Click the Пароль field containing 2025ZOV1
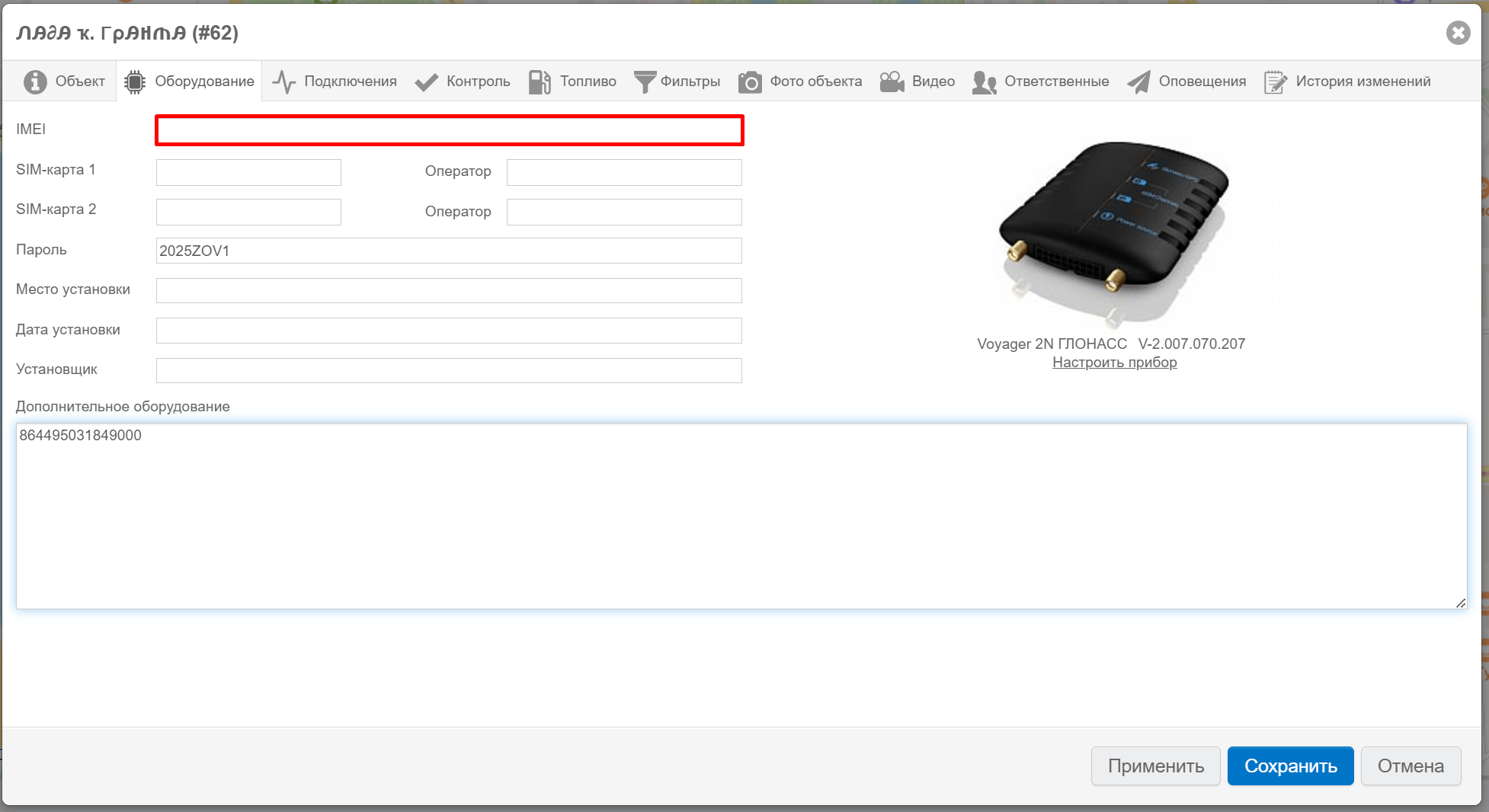Image resolution: width=1489 pixels, height=812 pixels. 449,251
